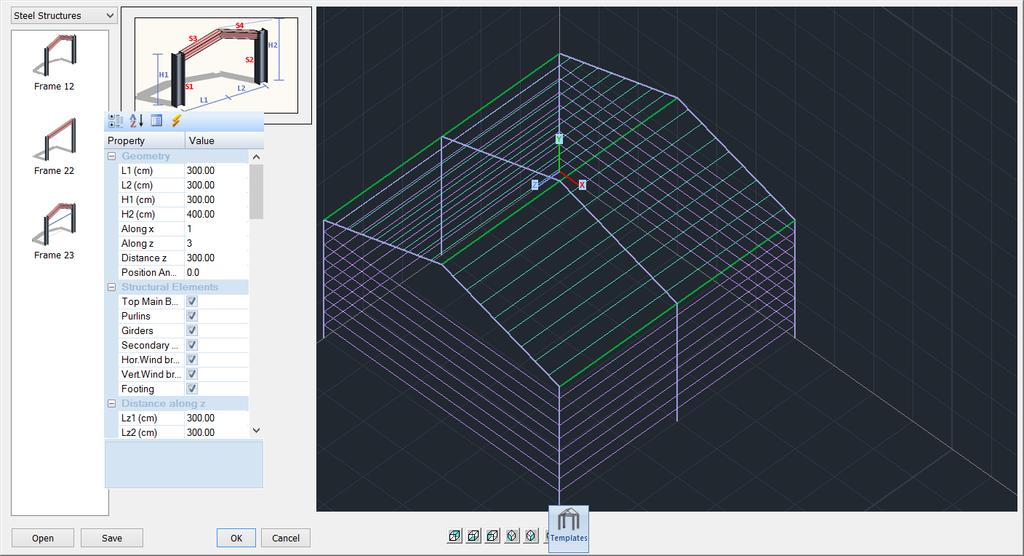Screen dimensions: 1024x556
Task: Select the Distance z property label
Action: (x=144, y=257)
